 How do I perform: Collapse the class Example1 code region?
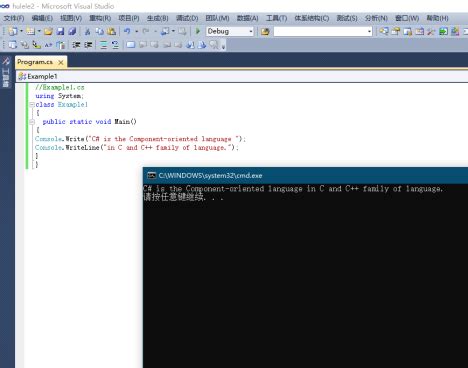click(x=32, y=104)
